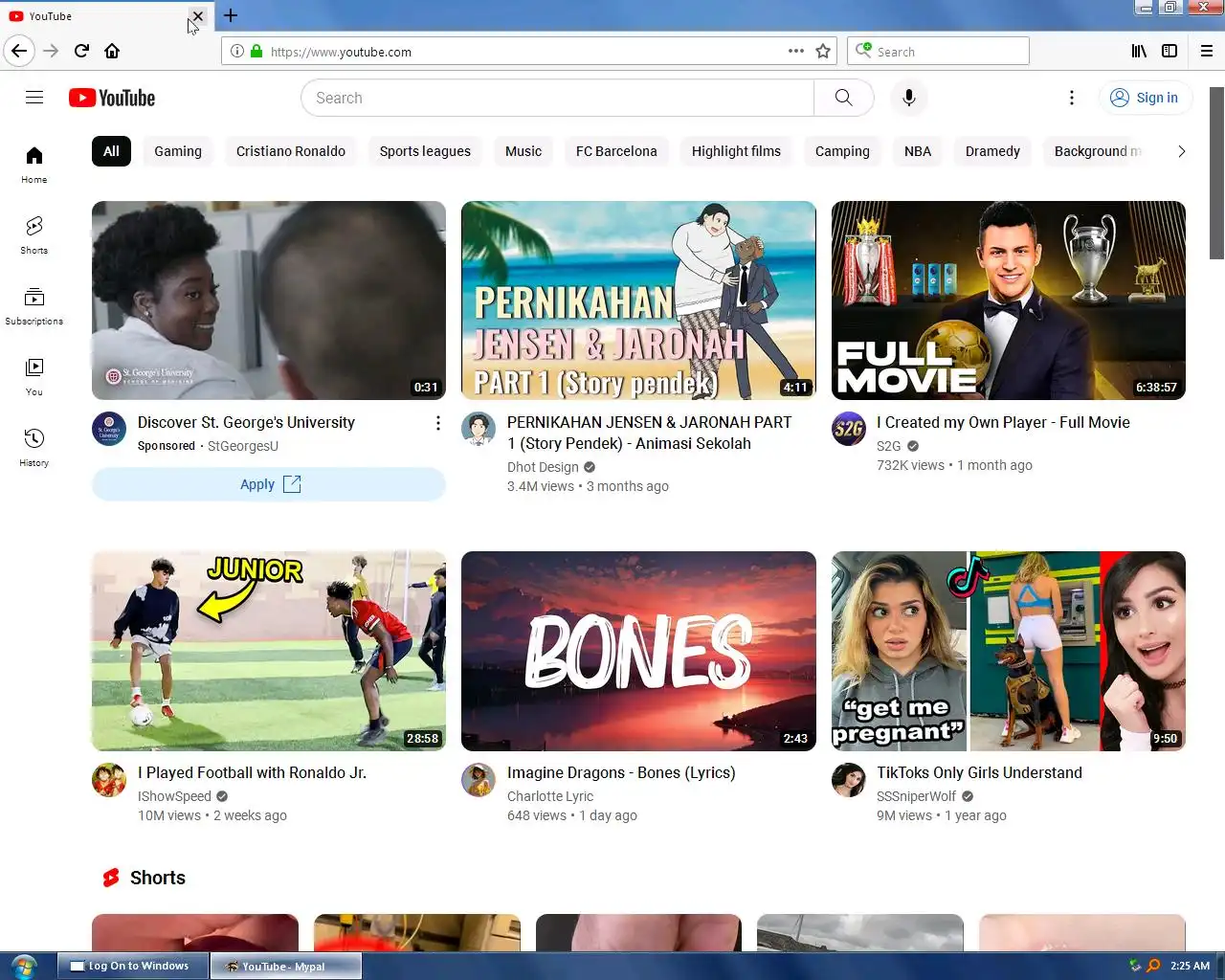Open the JUNIOR football video thumbnail
1225x980 pixels.
269,651
